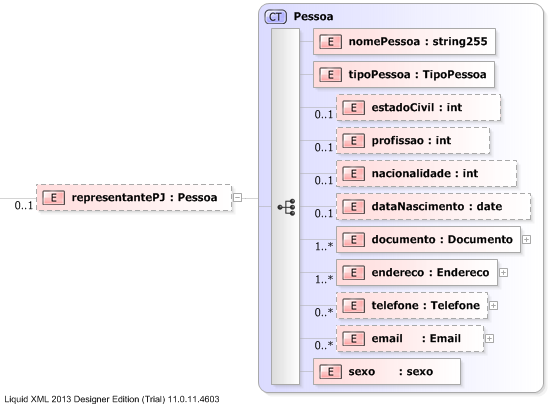Collapse the representantePJ node
This screenshot has width=557, height=404.
[237, 198]
